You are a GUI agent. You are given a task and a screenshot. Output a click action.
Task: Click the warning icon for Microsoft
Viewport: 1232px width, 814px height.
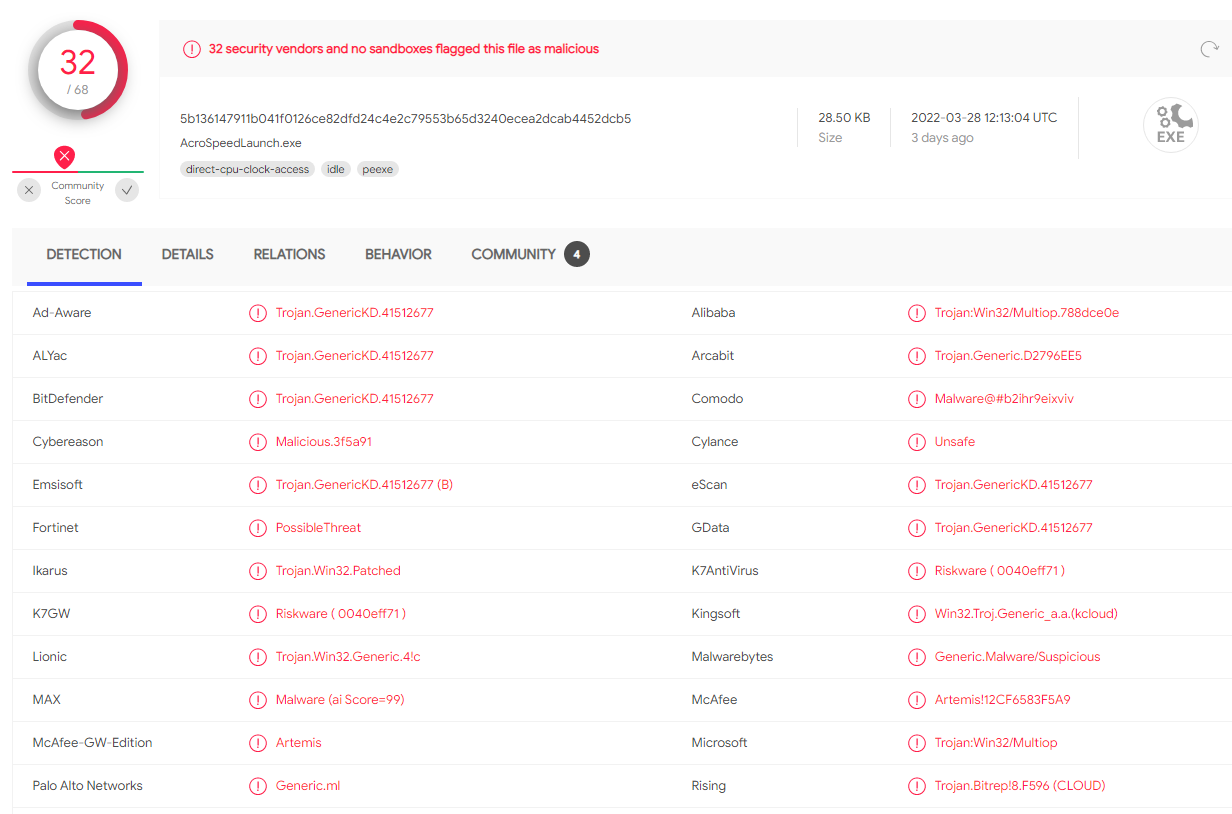(917, 743)
